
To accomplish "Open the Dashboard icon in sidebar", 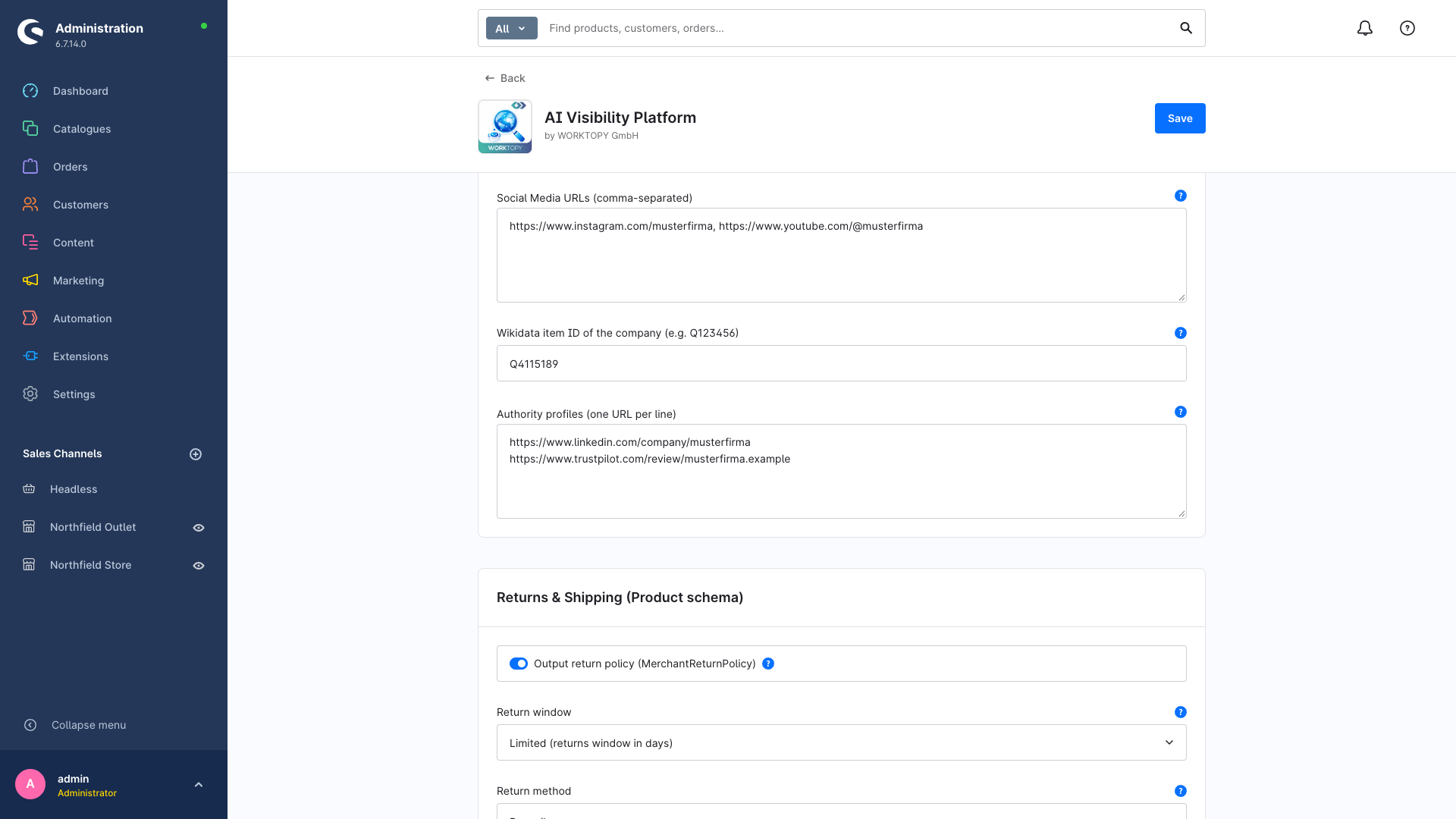I will tap(30, 91).
